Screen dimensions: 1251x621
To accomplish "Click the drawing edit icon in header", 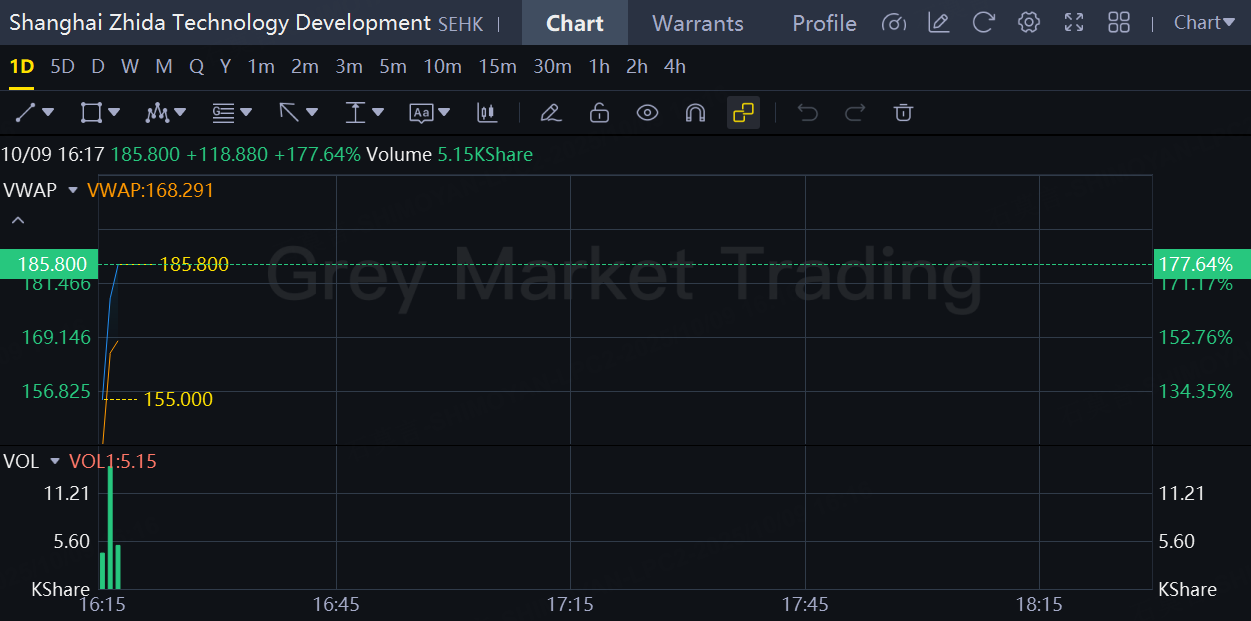I will coord(938,22).
